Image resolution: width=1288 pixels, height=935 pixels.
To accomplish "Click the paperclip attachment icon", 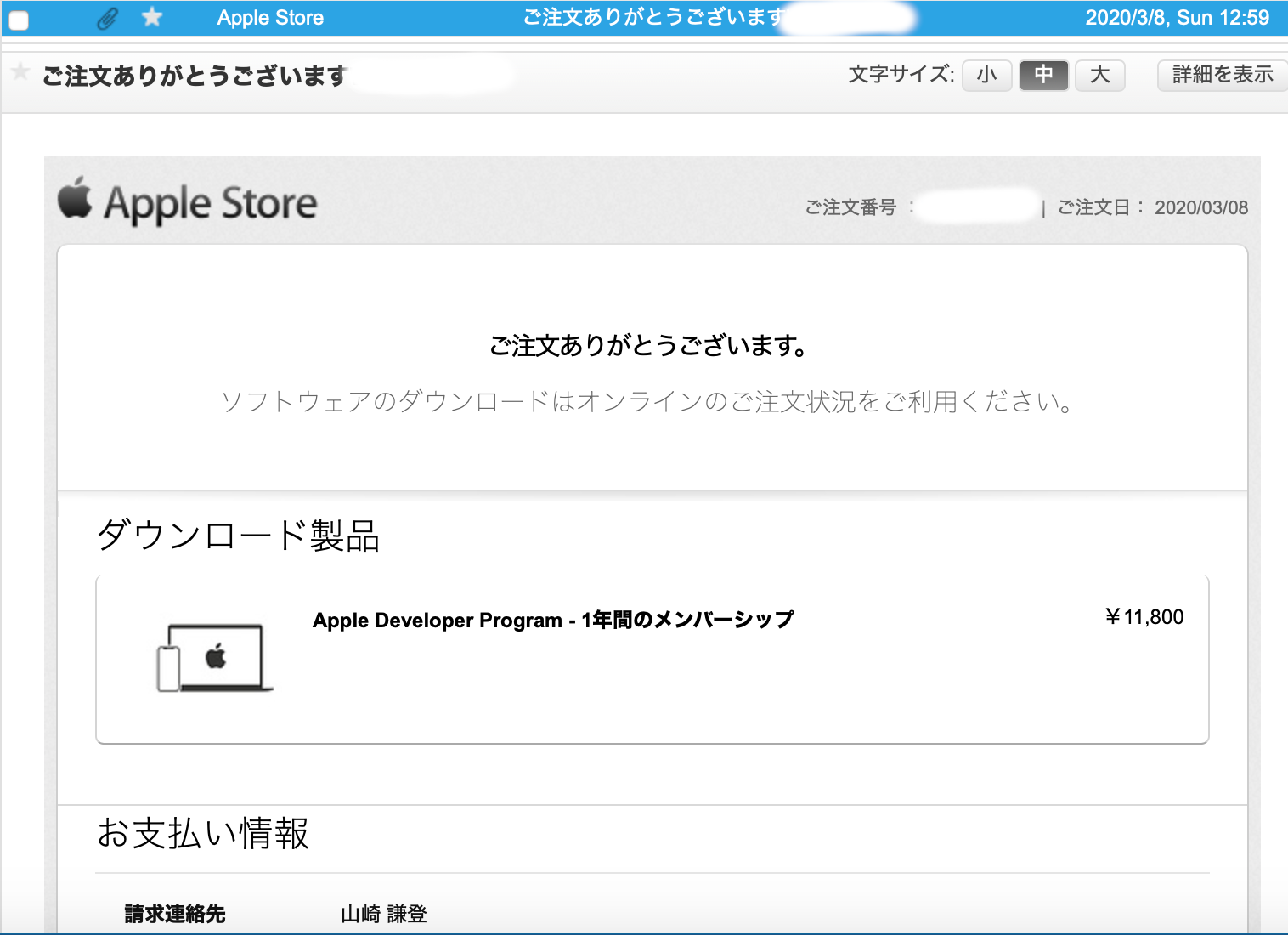I will pos(107,18).
